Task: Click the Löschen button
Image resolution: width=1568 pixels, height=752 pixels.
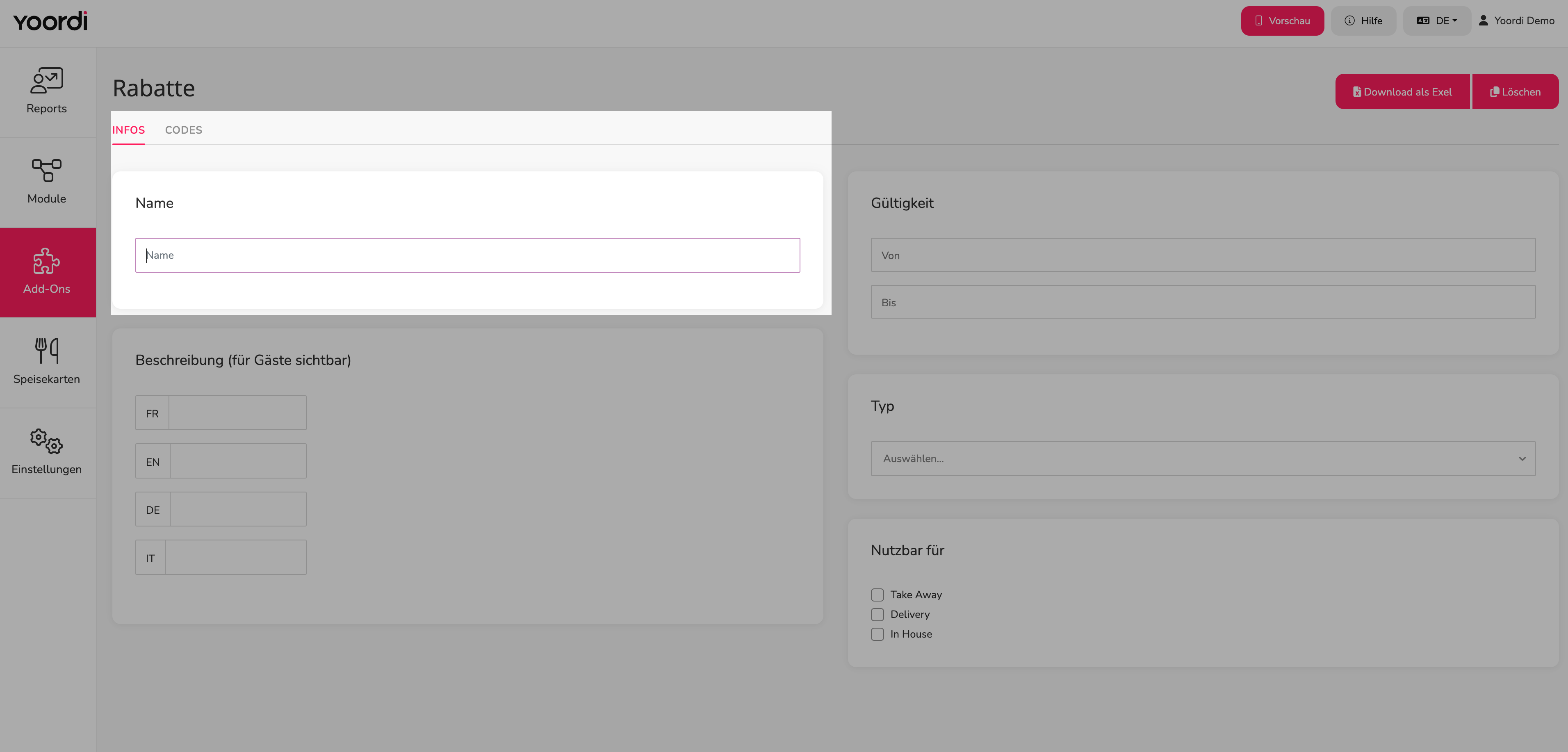Action: pyautogui.click(x=1516, y=92)
